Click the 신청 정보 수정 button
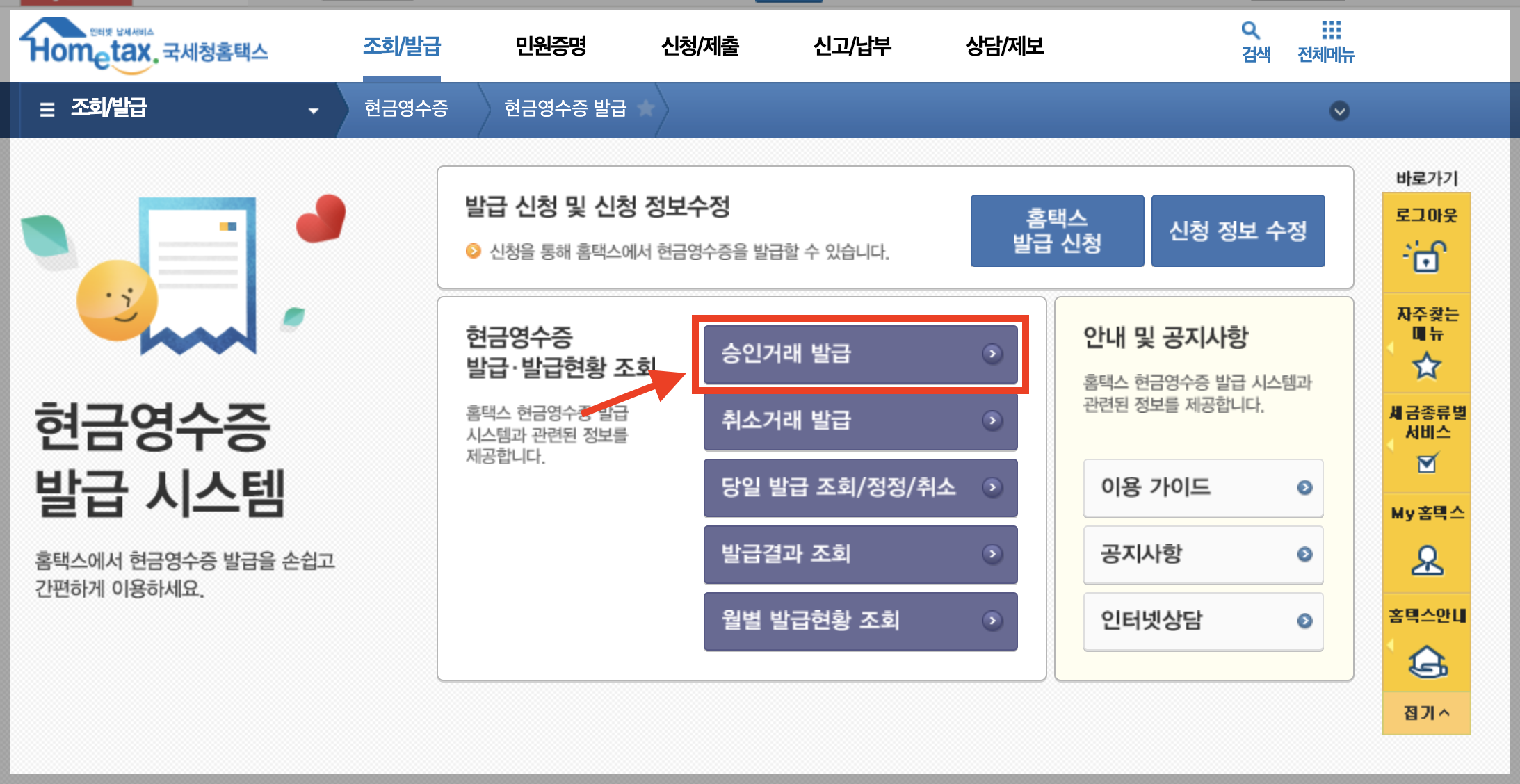1520x784 pixels. pos(1238,231)
